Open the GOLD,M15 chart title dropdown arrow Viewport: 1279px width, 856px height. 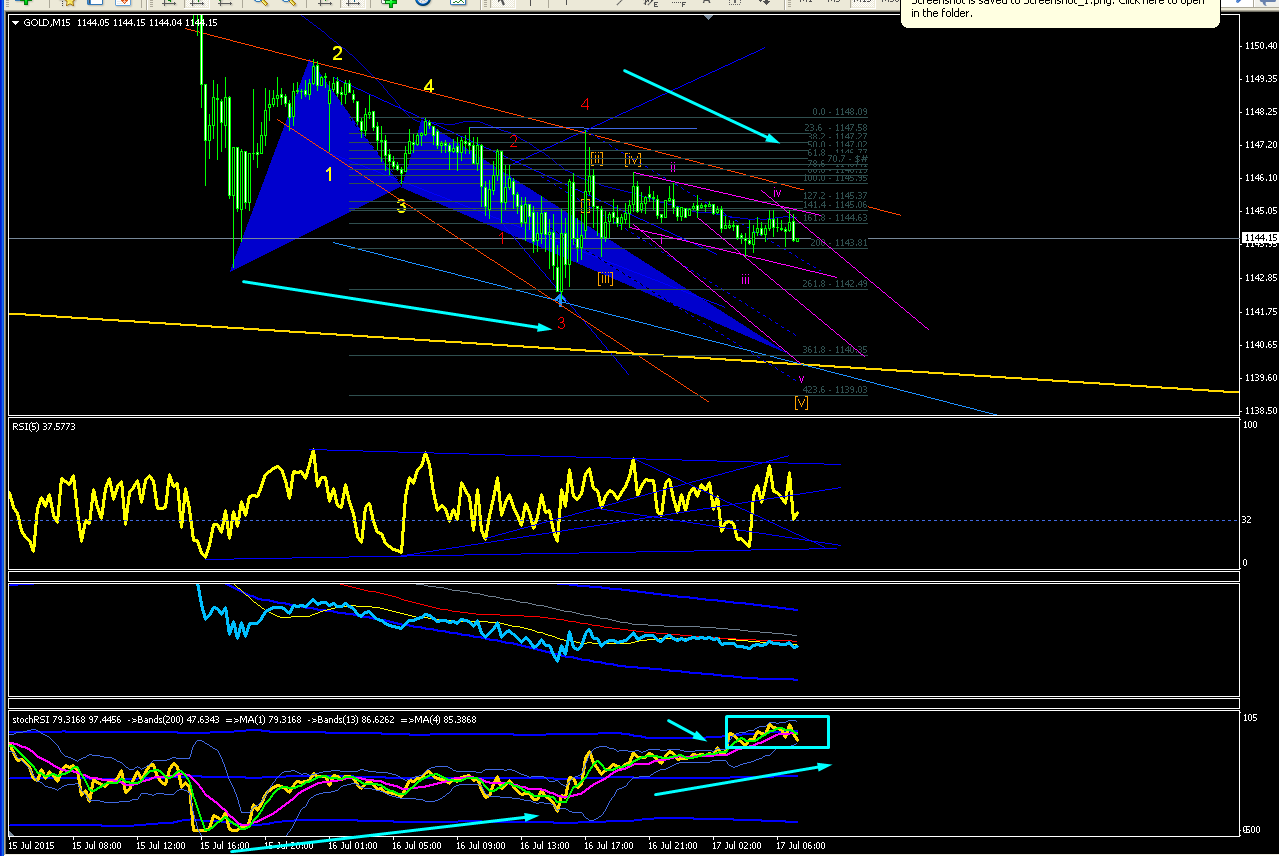tap(15, 23)
